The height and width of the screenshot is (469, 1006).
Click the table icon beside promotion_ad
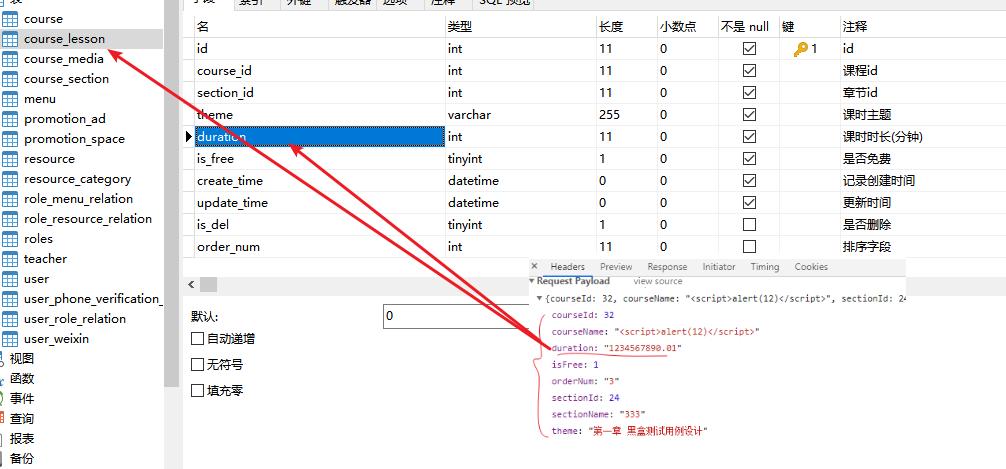[10, 119]
